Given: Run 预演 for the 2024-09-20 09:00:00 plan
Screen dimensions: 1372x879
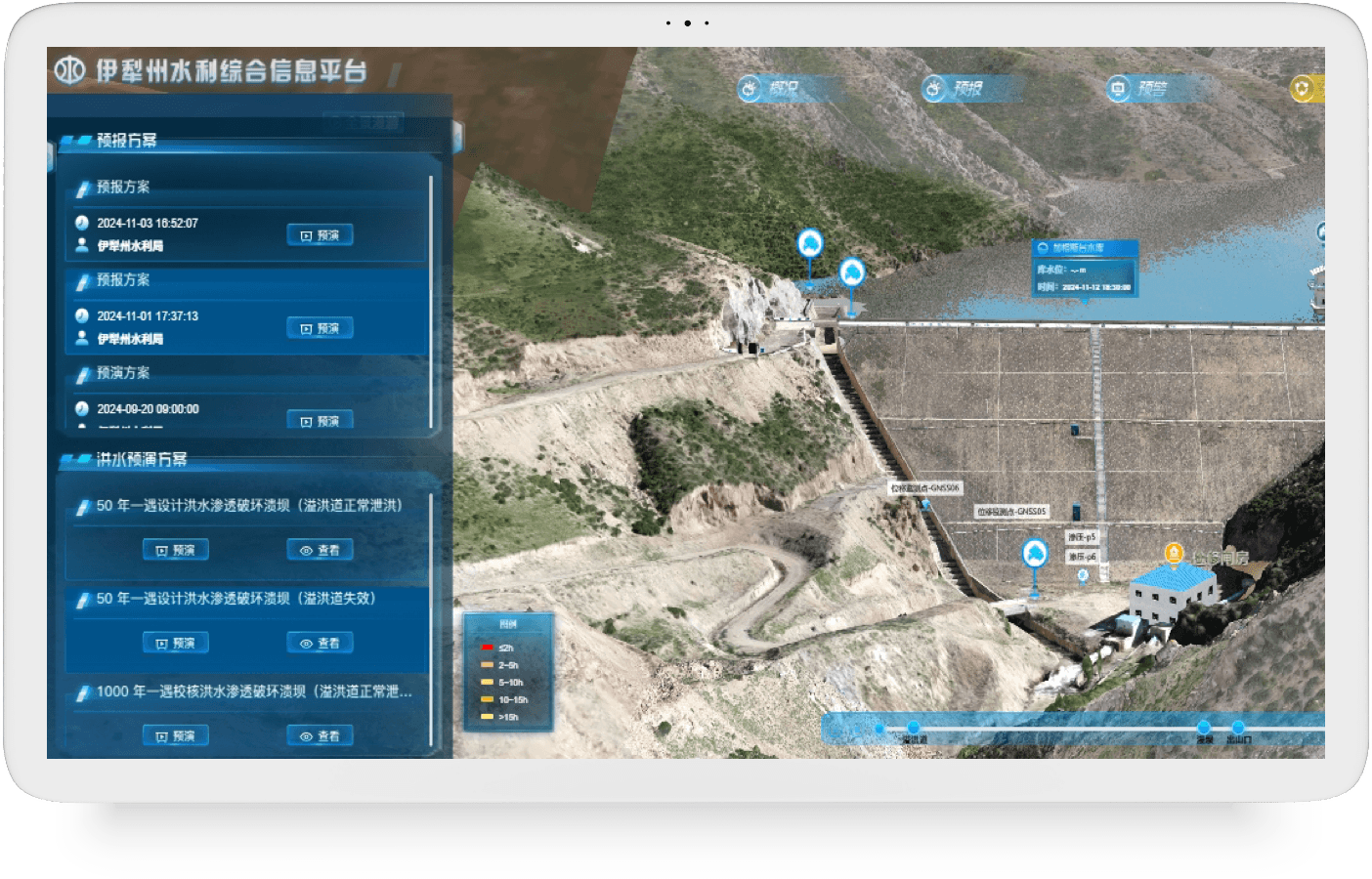Looking at the screenshot, I should (x=320, y=421).
